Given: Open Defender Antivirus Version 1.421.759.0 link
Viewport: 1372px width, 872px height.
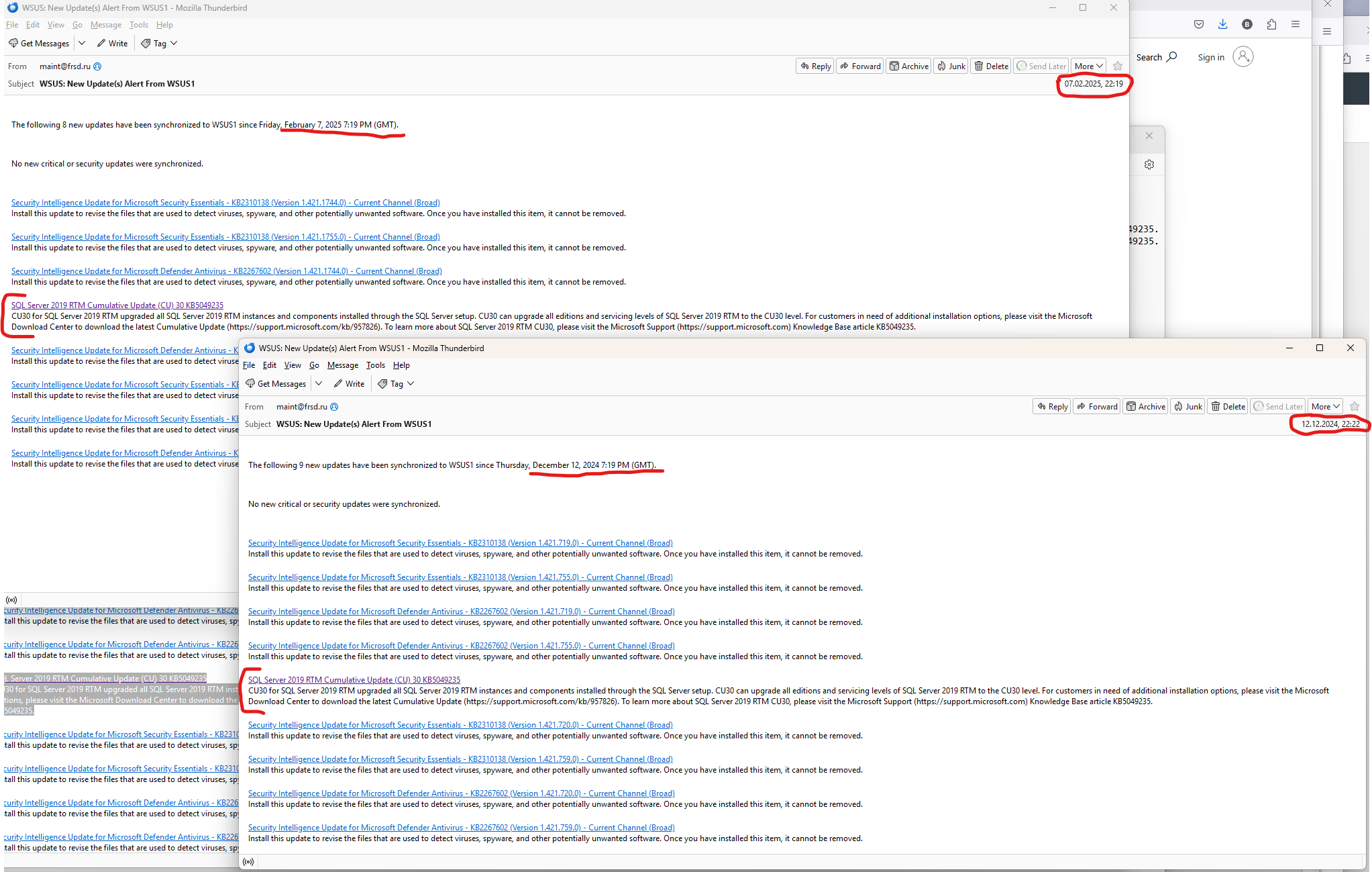Looking at the screenshot, I should coord(462,828).
